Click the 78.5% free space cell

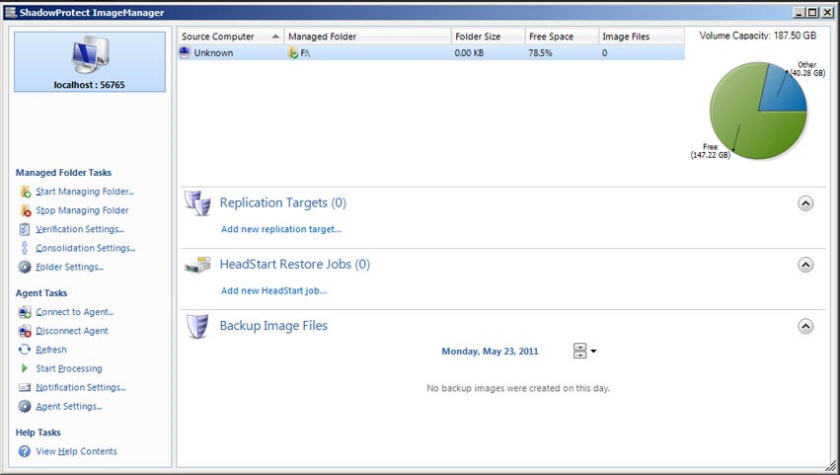(540, 53)
